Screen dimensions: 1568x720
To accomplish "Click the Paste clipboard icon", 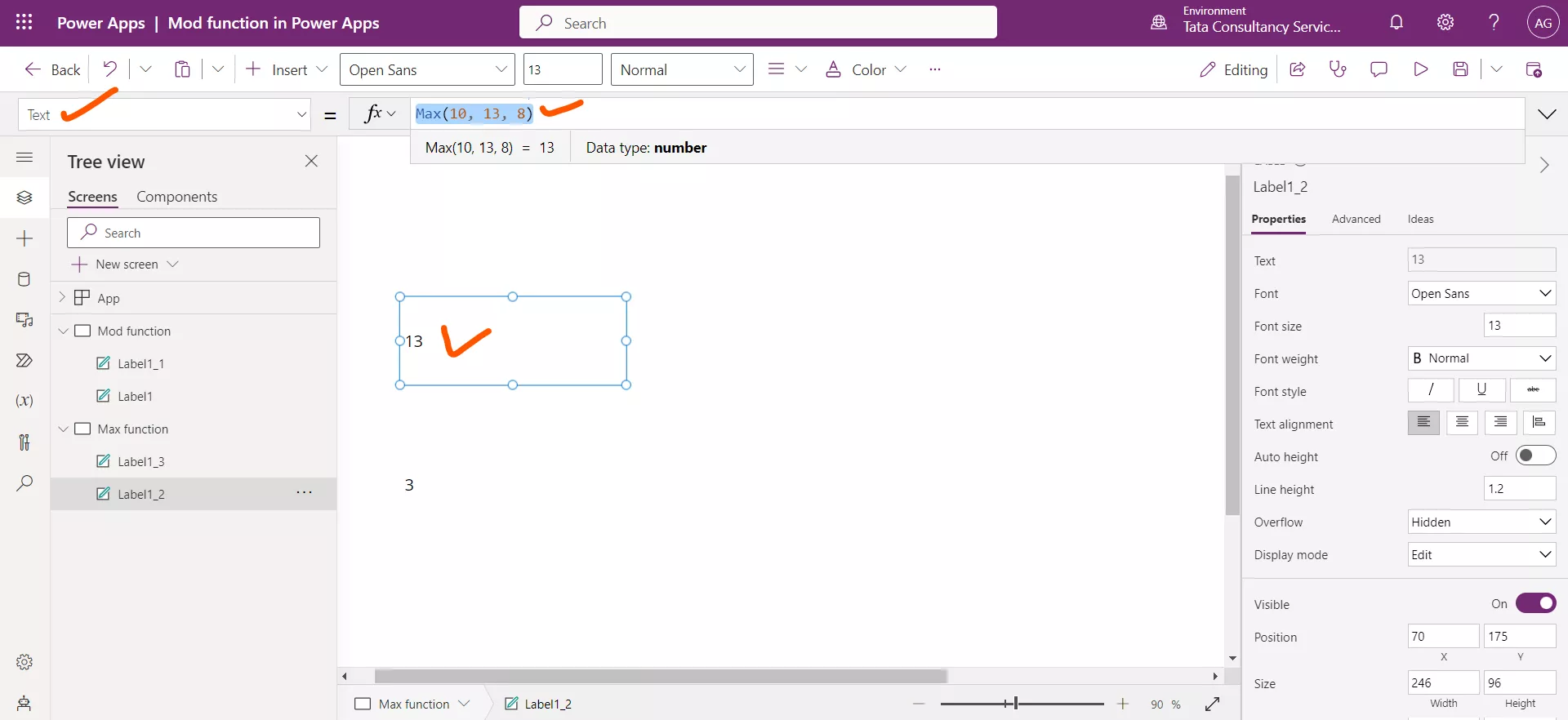I will coord(182,69).
